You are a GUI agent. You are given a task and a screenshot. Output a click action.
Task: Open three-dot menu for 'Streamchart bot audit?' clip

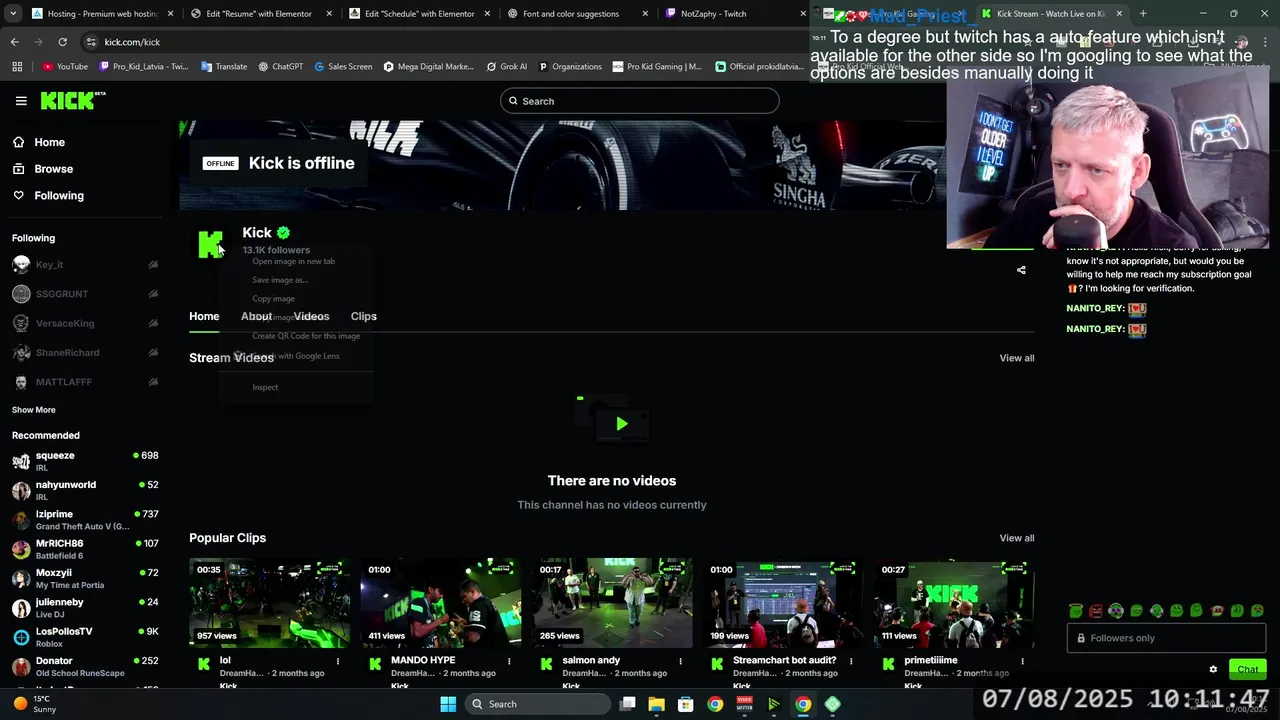pos(851,661)
